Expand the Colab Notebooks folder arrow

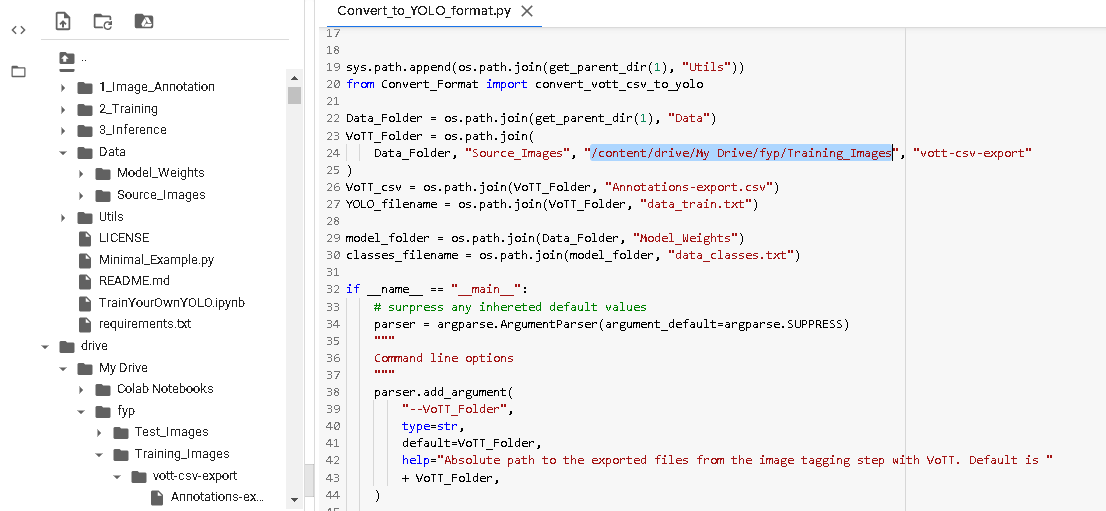click(81, 390)
